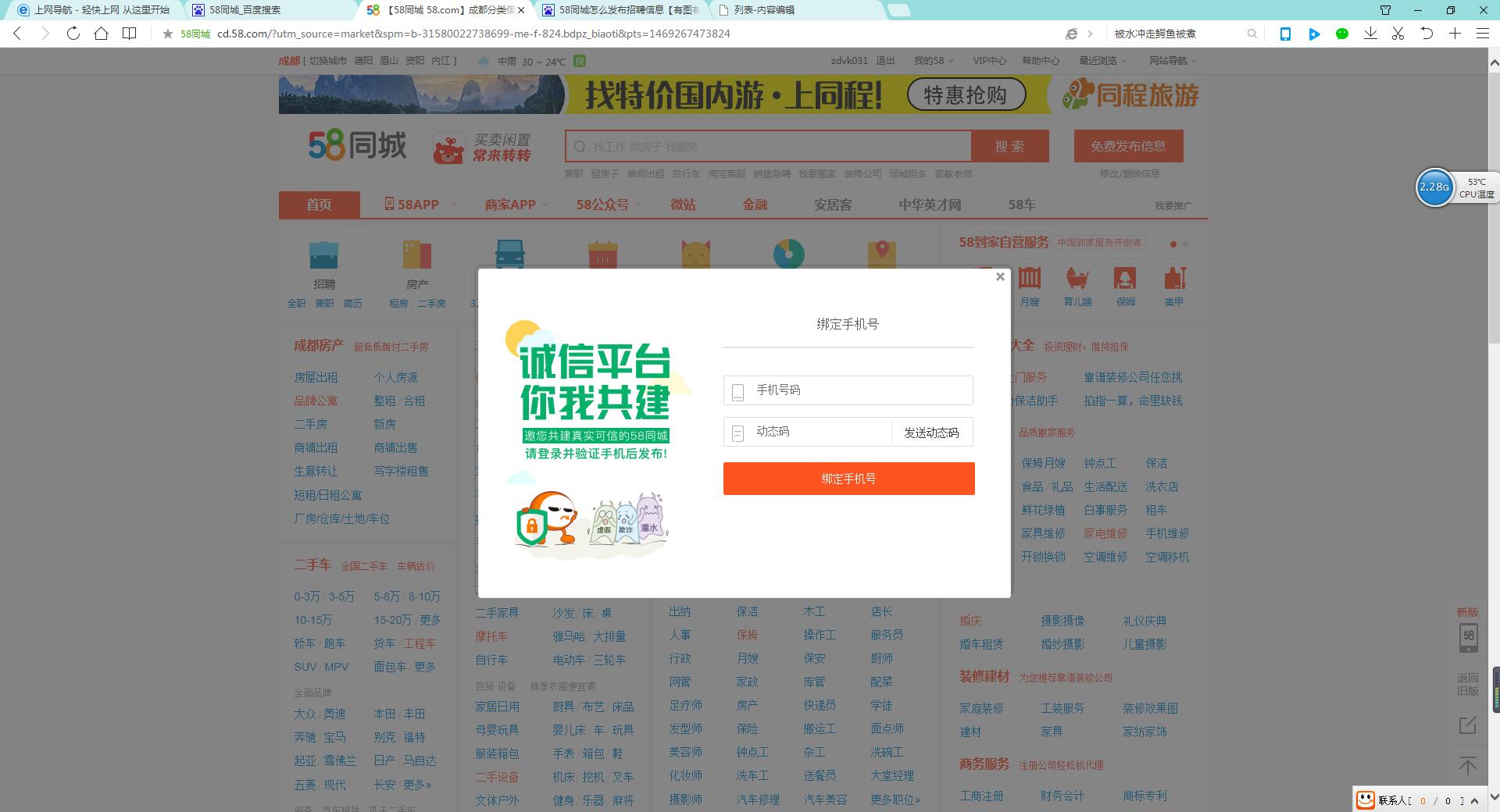
Task: Click the 2.28G memory accelerator ball
Action: pos(1434,187)
